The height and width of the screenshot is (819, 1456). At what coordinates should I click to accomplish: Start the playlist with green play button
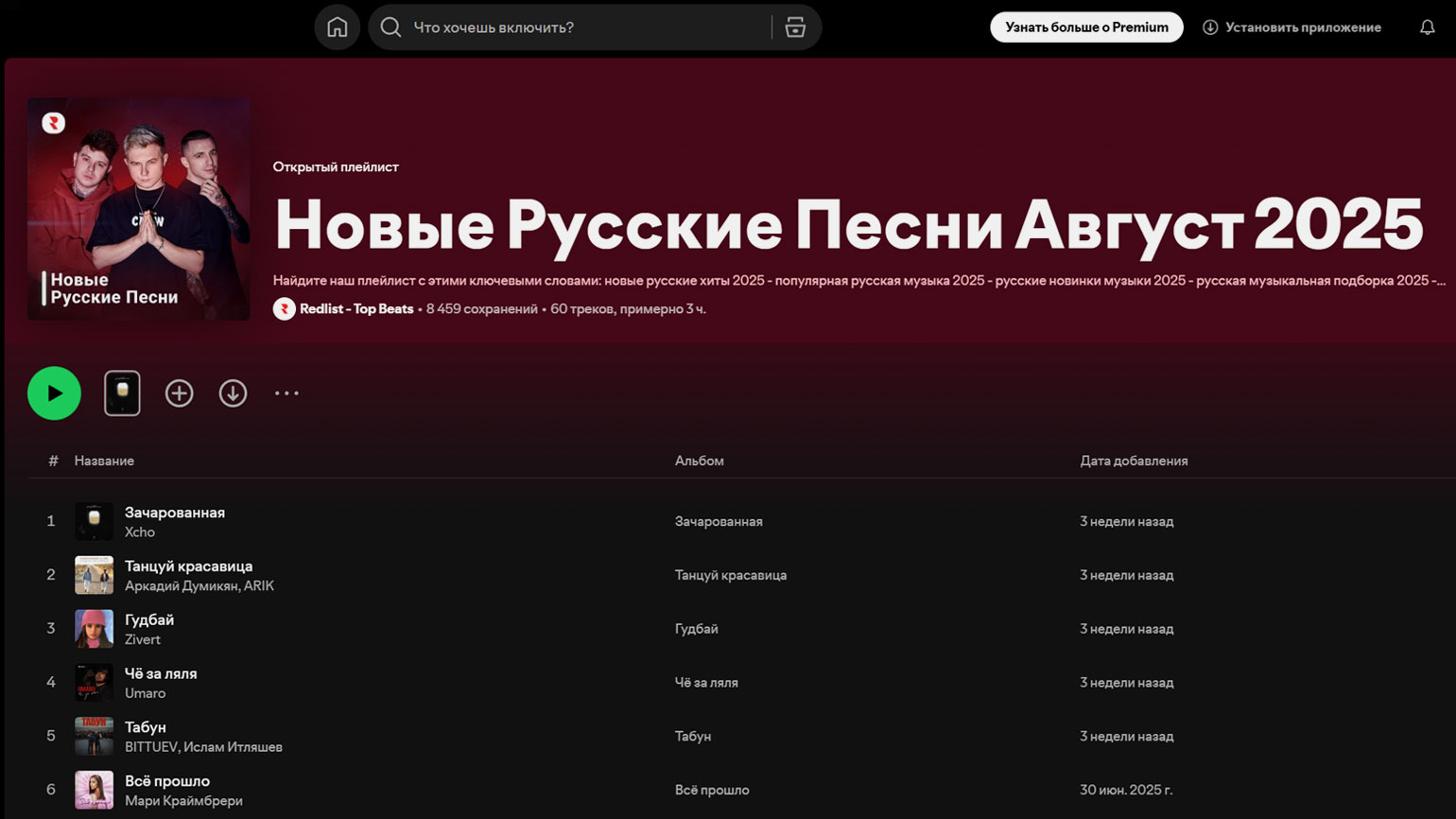[54, 393]
